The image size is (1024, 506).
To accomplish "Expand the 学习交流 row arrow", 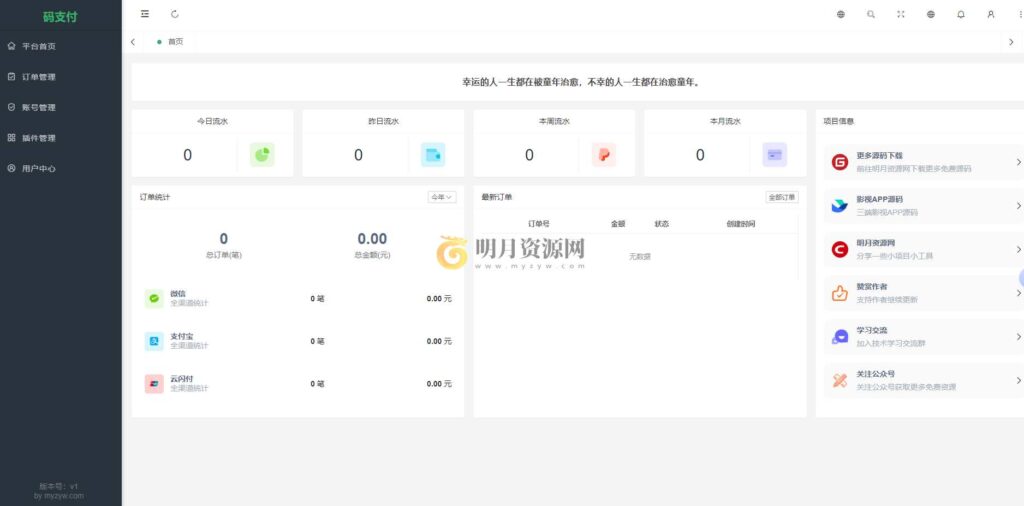I will [x=1018, y=337].
